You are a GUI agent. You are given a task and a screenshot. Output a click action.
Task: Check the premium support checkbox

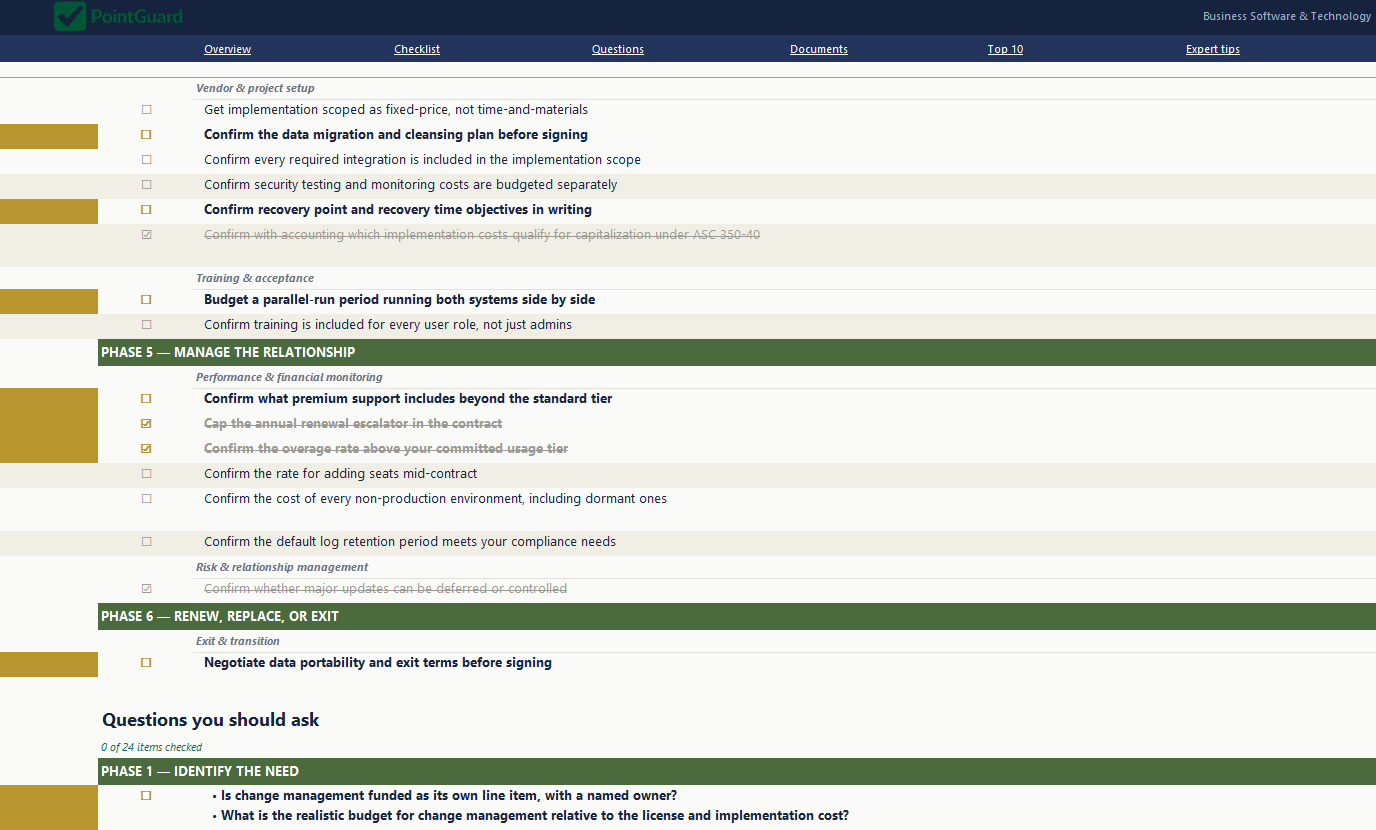coord(146,399)
